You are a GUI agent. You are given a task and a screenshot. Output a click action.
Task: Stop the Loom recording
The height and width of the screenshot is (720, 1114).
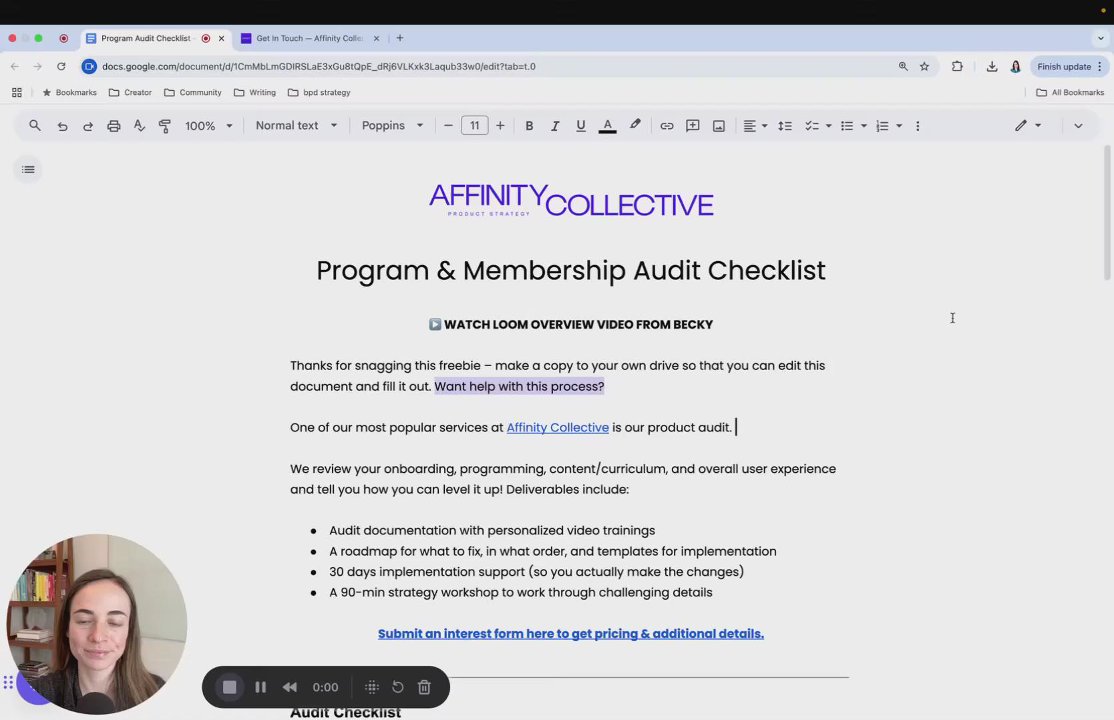[x=229, y=687]
